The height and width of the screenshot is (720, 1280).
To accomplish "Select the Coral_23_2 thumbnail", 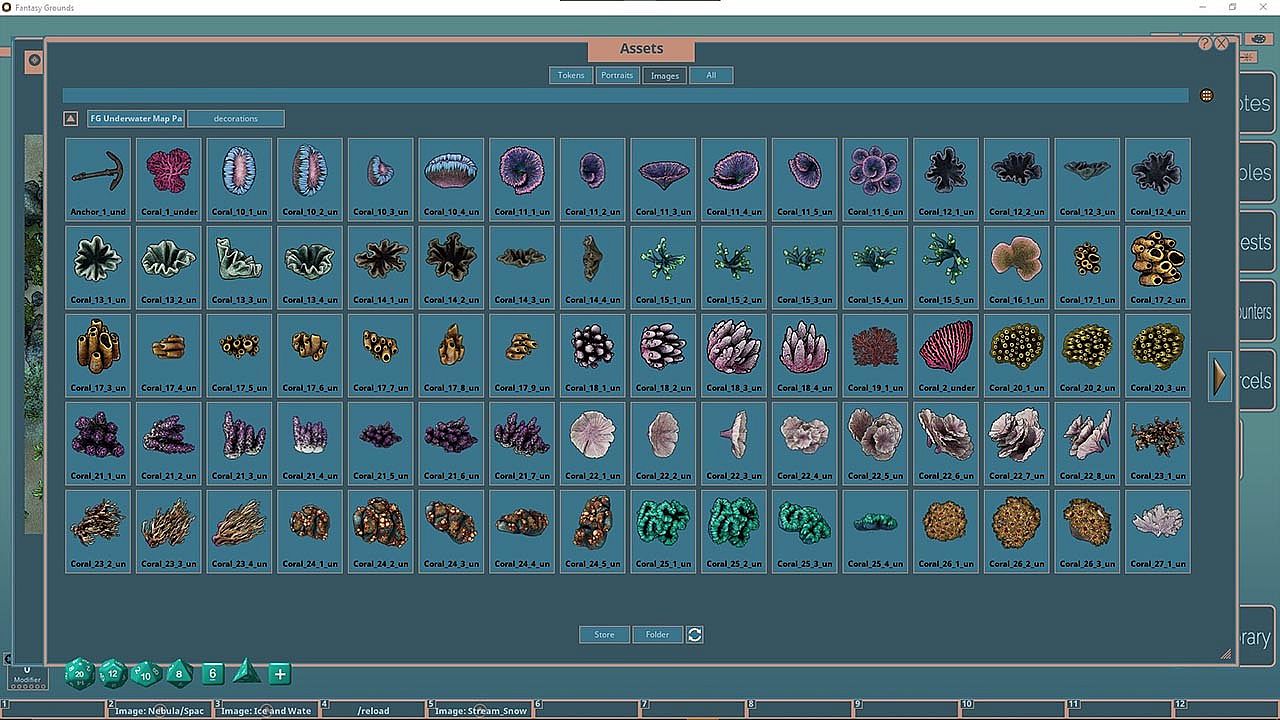I will click(x=98, y=531).
